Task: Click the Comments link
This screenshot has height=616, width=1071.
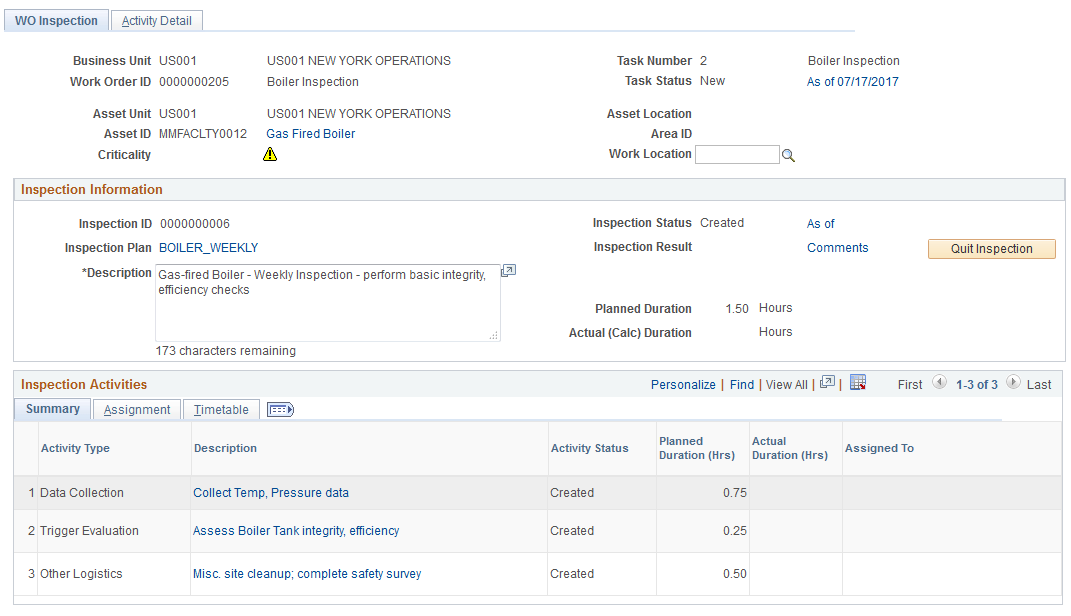Action: [837, 248]
